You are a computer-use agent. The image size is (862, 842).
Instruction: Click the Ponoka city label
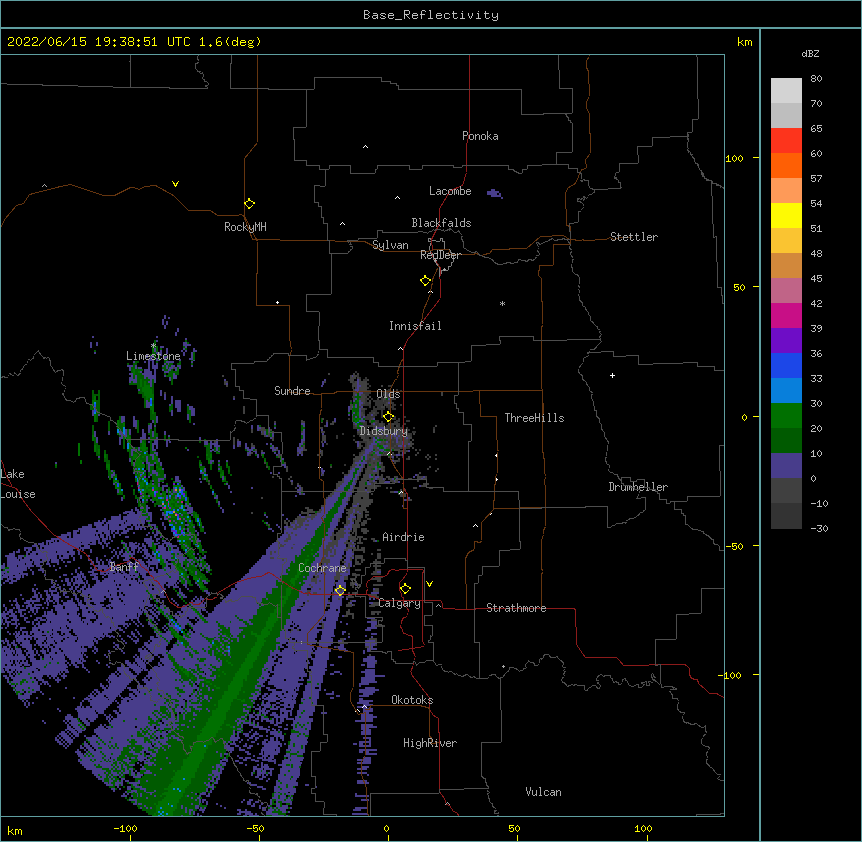coord(480,136)
